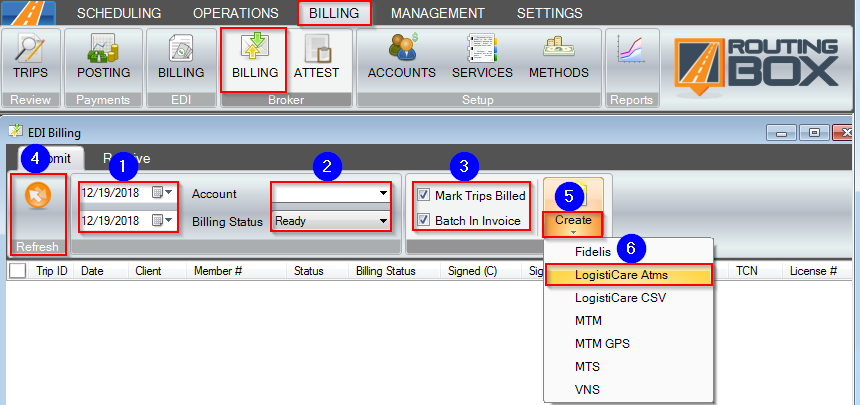Expand the Billing Status dropdown showing Ready
Screen dimensions: 860x405
(x=382, y=221)
